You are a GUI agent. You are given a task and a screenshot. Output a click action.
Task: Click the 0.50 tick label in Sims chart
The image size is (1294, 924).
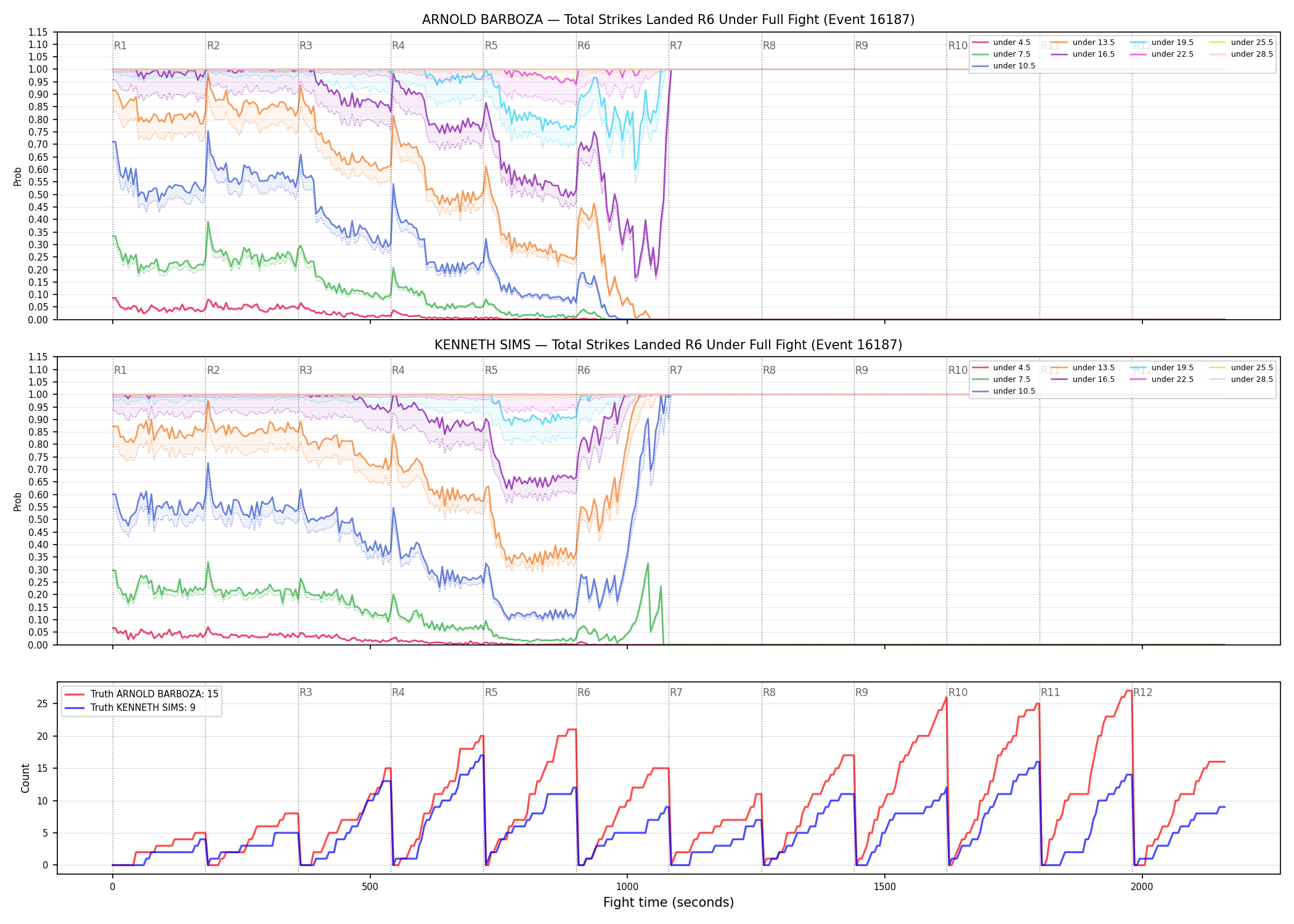click(38, 520)
